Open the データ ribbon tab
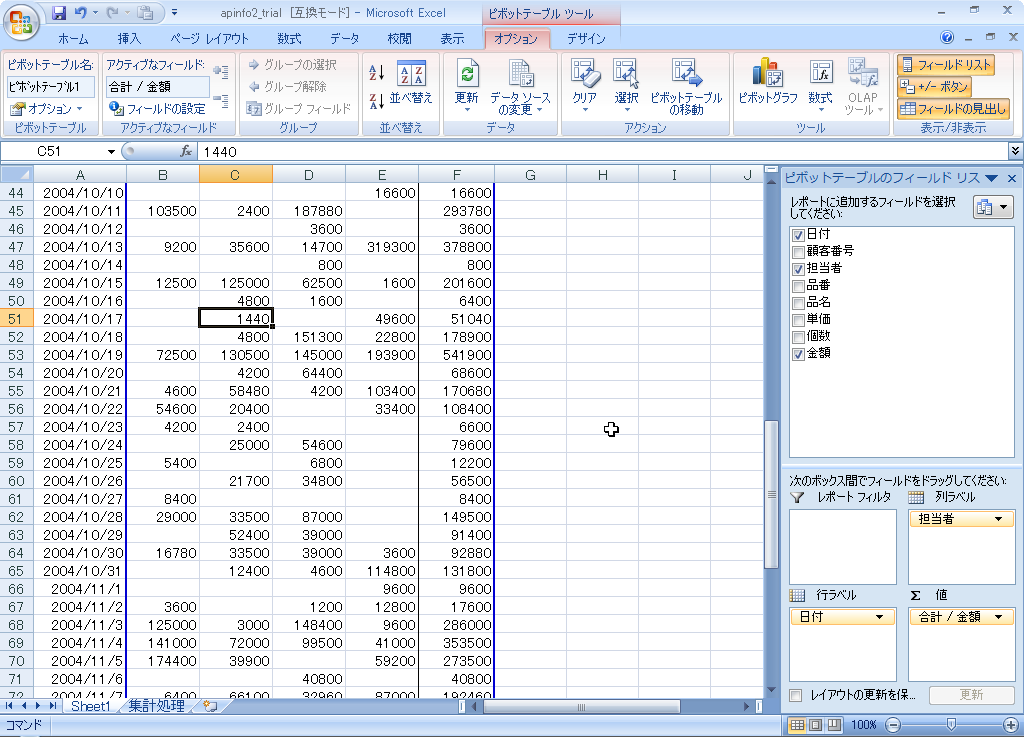 pyautogui.click(x=345, y=39)
